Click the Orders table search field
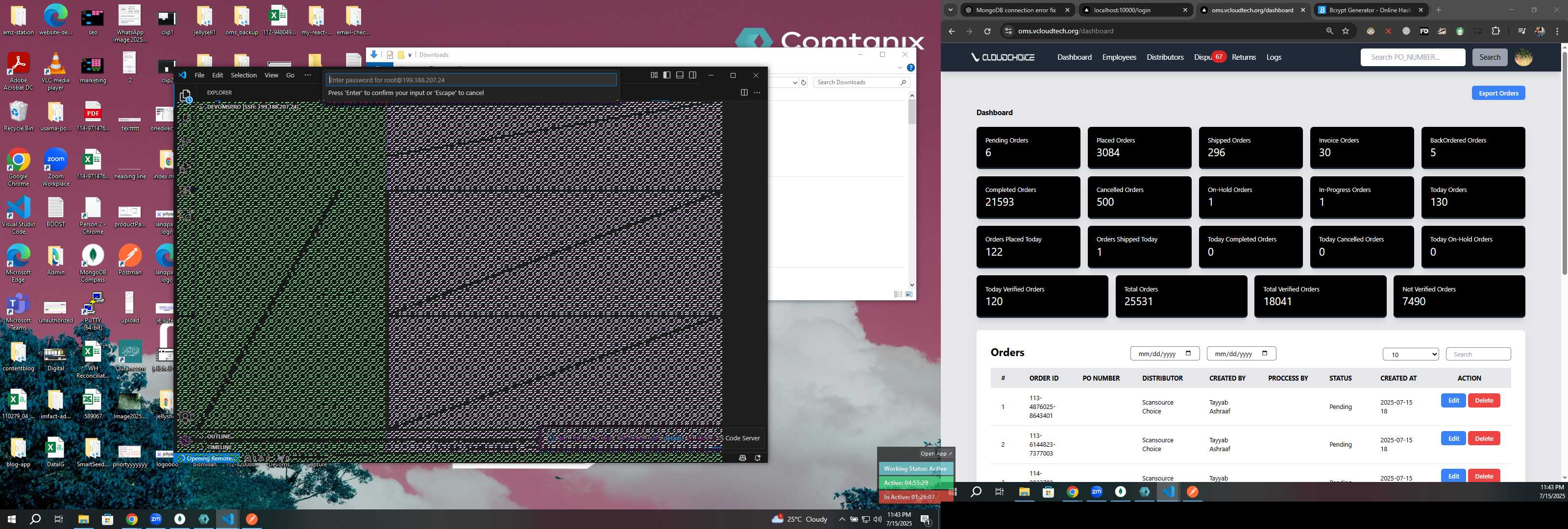The height and width of the screenshot is (529, 1568). coord(1477,354)
